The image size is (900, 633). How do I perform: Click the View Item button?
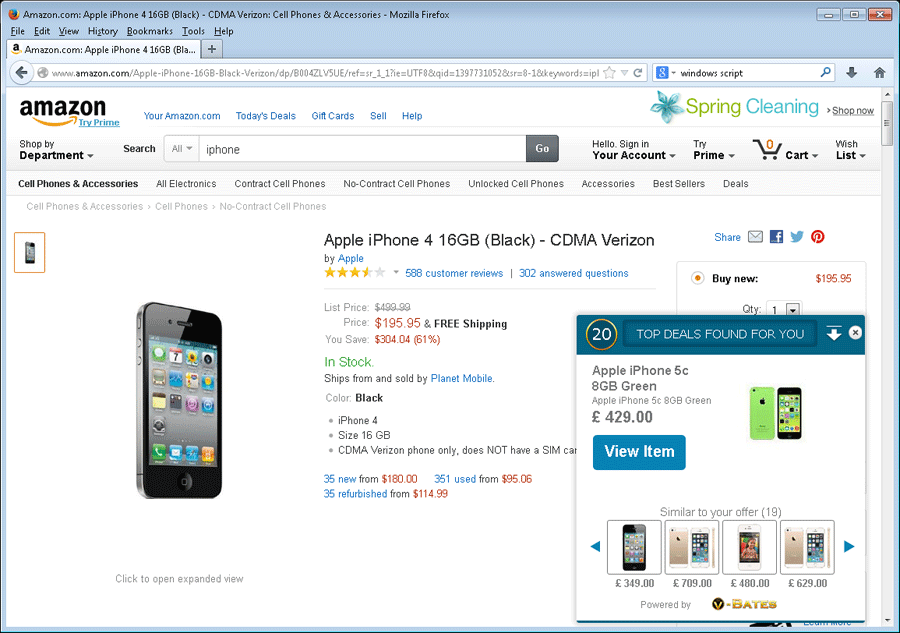coord(639,452)
